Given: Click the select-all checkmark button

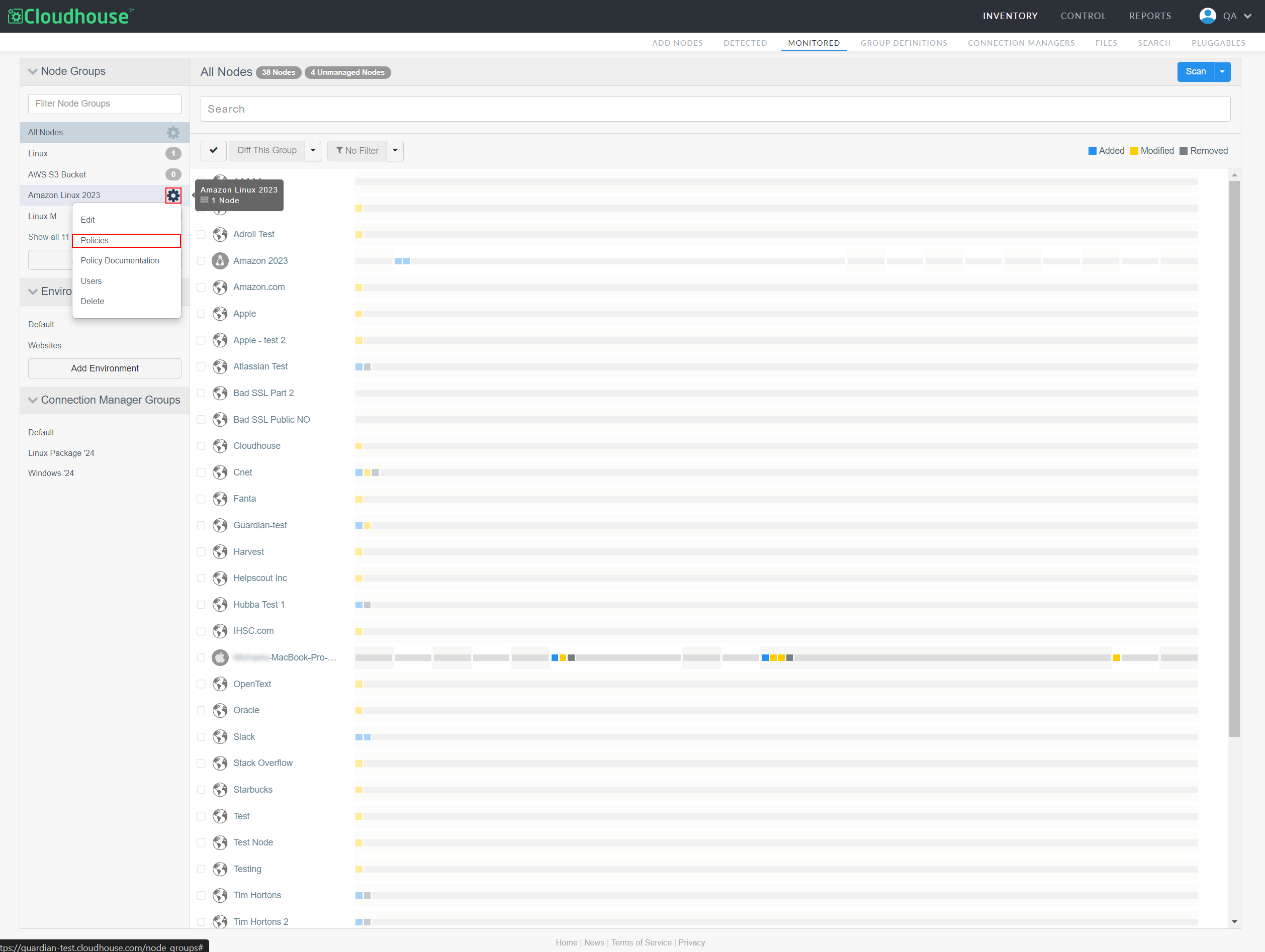Looking at the screenshot, I should (213, 151).
